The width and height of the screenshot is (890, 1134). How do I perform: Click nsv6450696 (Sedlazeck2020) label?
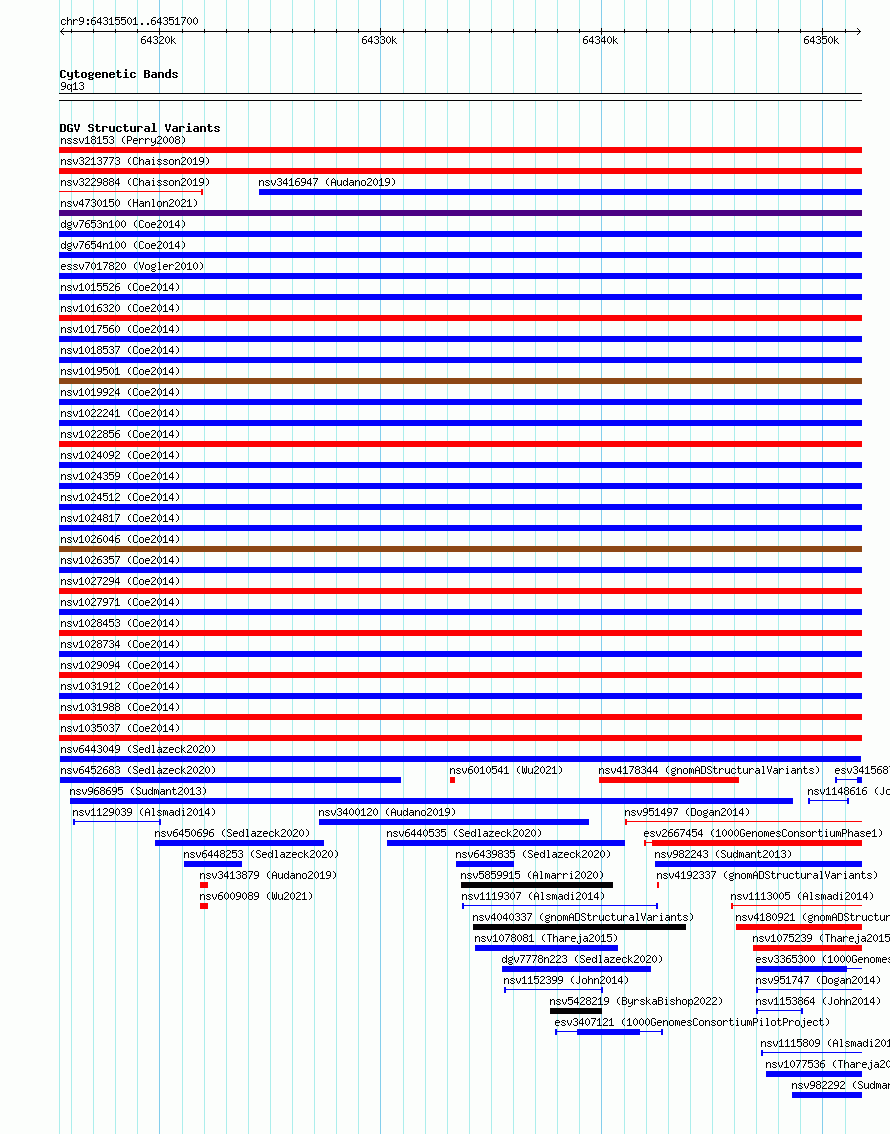(x=232, y=832)
